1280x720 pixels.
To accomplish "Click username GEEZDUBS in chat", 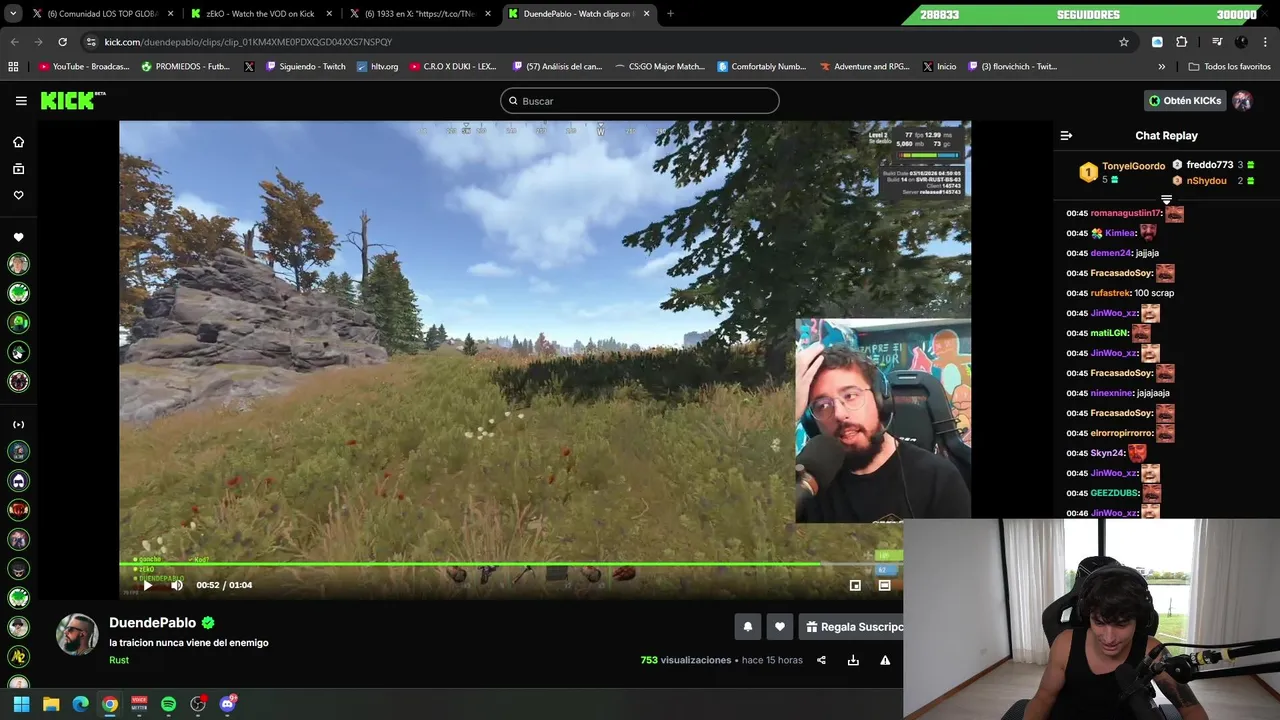I will (x=1114, y=493).
